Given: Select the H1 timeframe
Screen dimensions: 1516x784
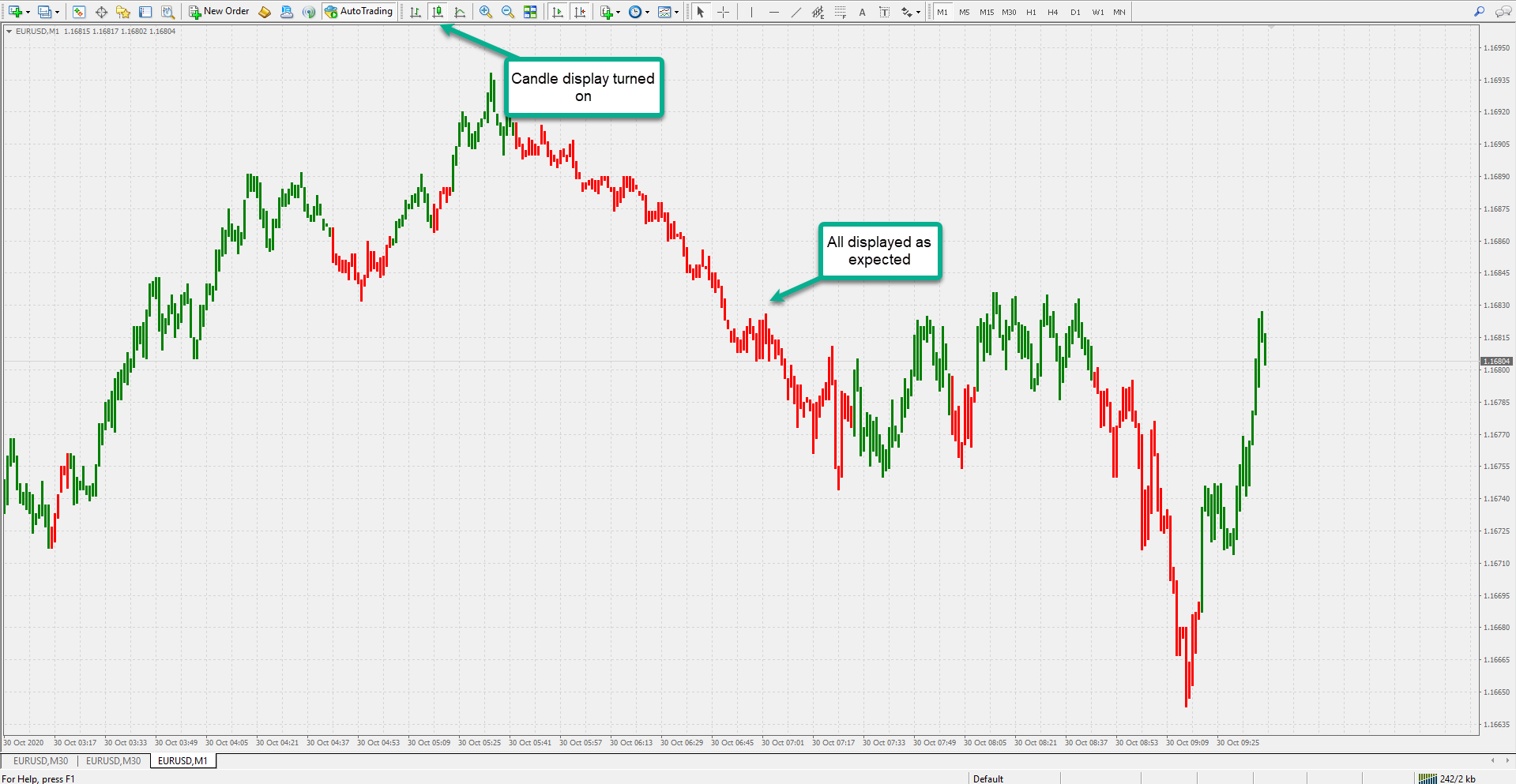Looking at the screenshot, I should click(x=1030, y=12).
